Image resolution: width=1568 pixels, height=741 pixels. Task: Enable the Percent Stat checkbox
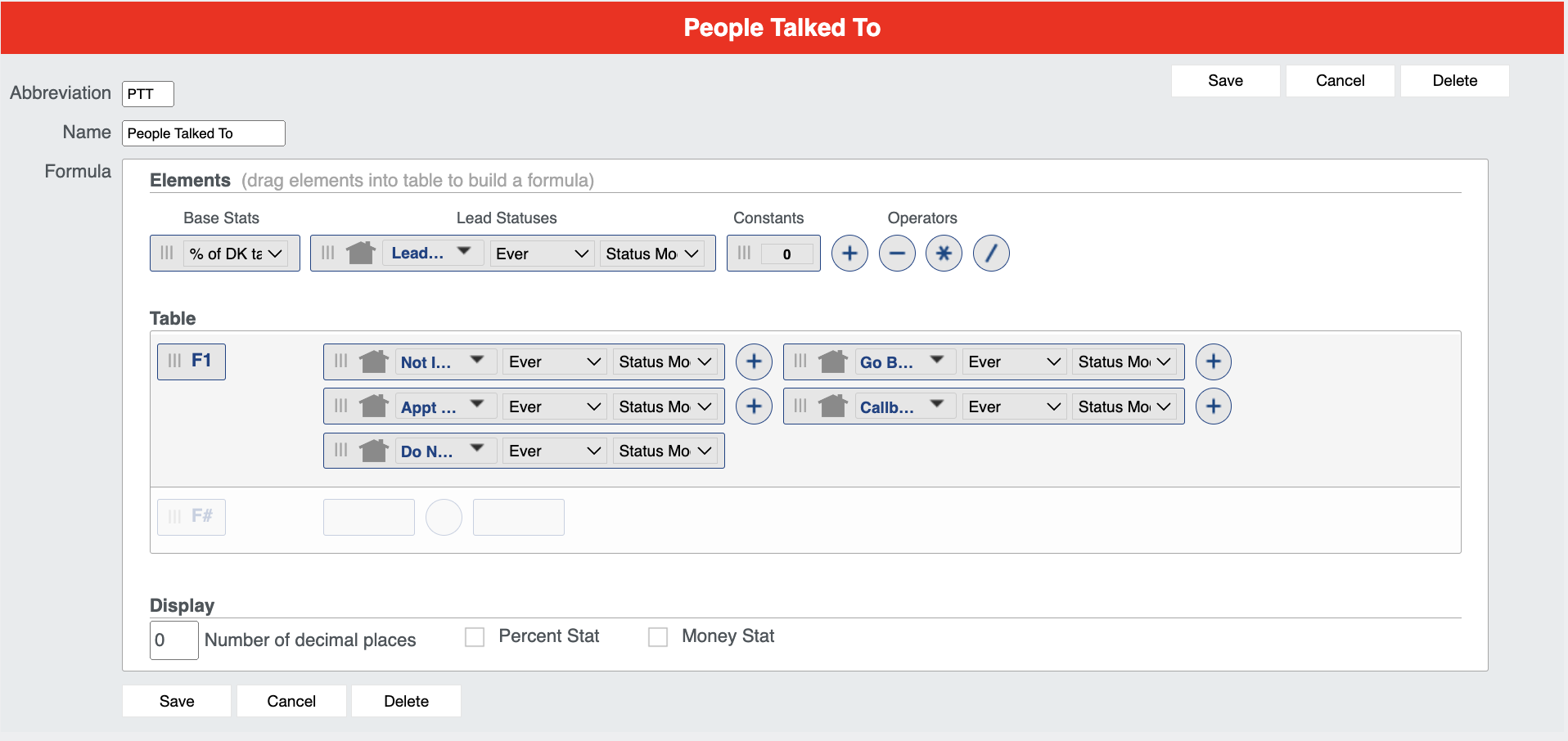click(x=475, y=636)
